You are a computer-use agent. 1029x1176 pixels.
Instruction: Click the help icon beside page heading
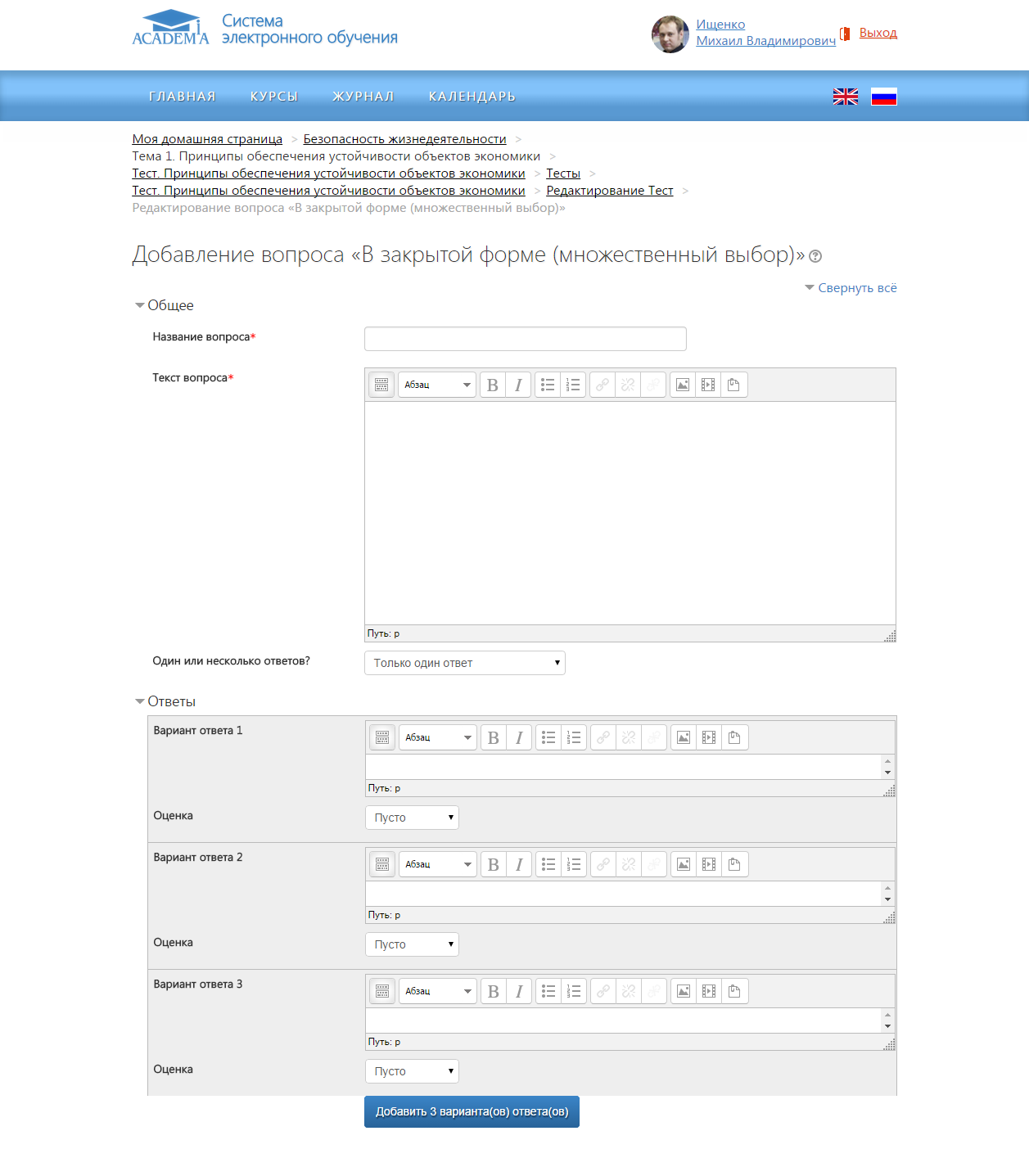coord(815,256)
